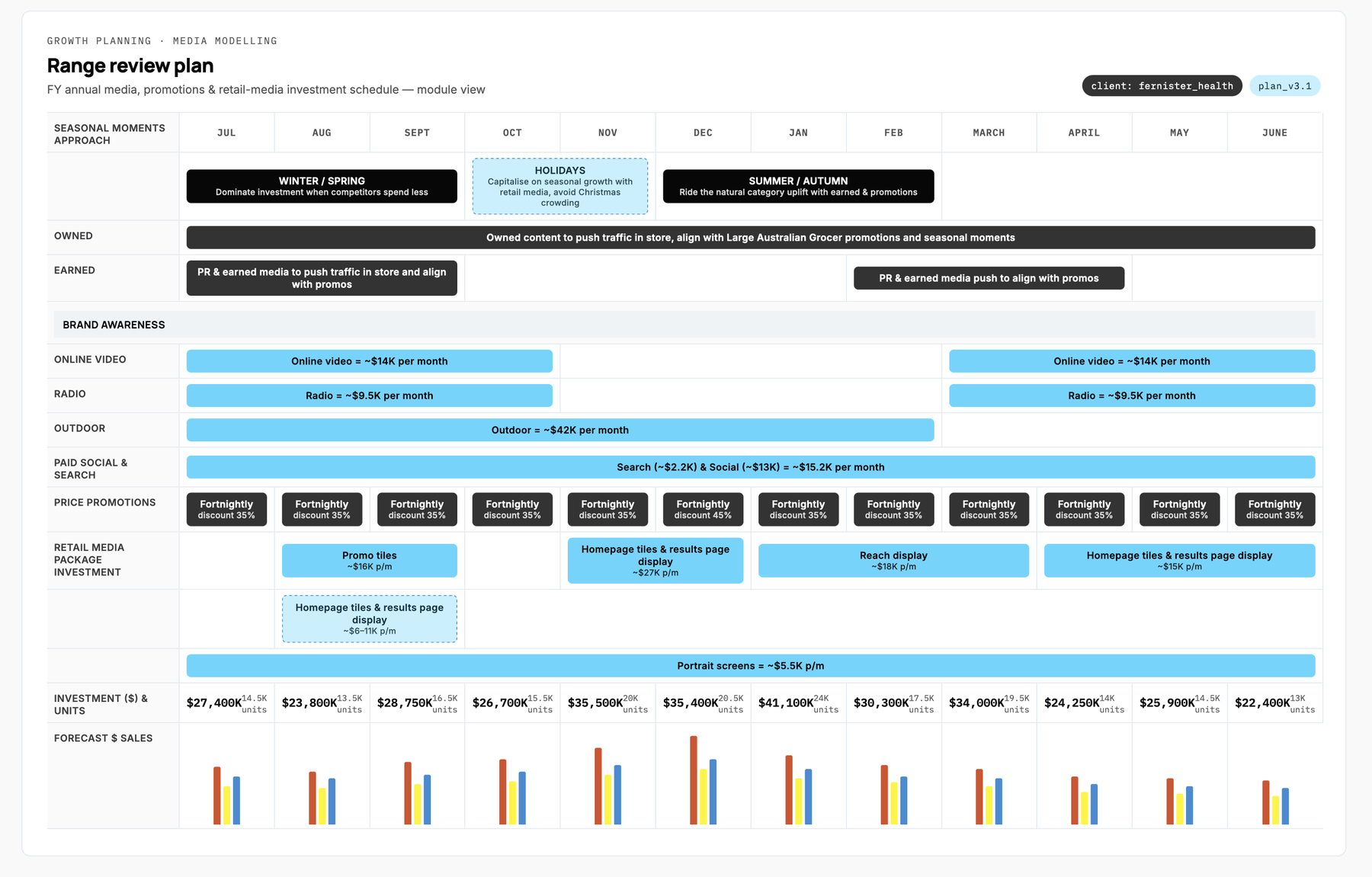Click the Outdoor = ~$42K per month bar
Image resolution: width=1372 pixels, height=877 pixels.
tap(560, 430)
